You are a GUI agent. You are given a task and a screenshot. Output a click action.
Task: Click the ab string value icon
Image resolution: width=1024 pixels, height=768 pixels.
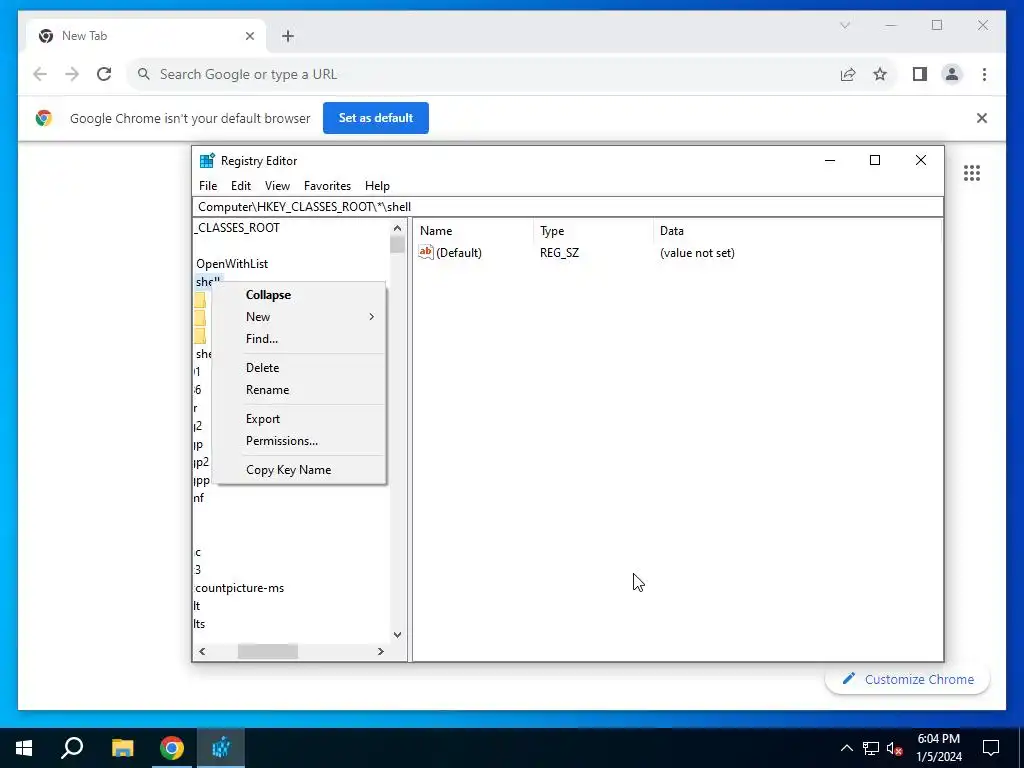[x=426, y=252]
